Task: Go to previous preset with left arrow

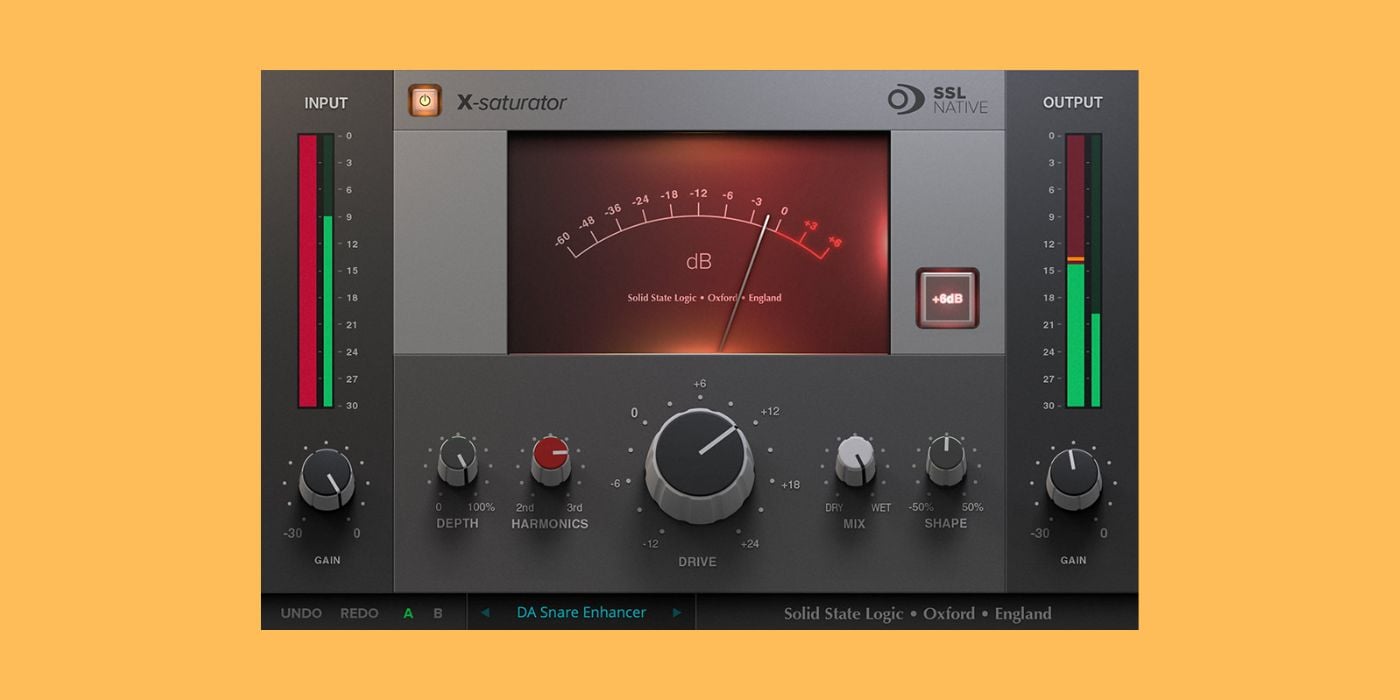Action: 485,613
